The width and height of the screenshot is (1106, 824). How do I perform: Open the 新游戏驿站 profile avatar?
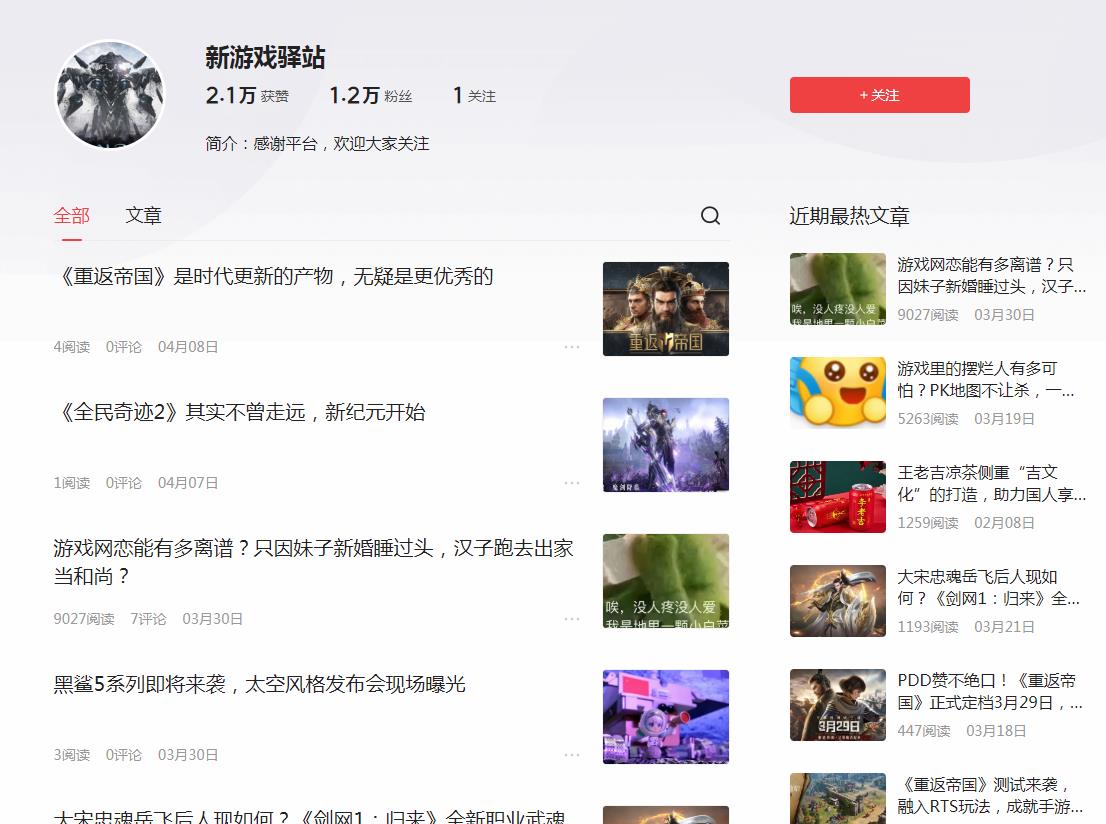tap(110, 95)
